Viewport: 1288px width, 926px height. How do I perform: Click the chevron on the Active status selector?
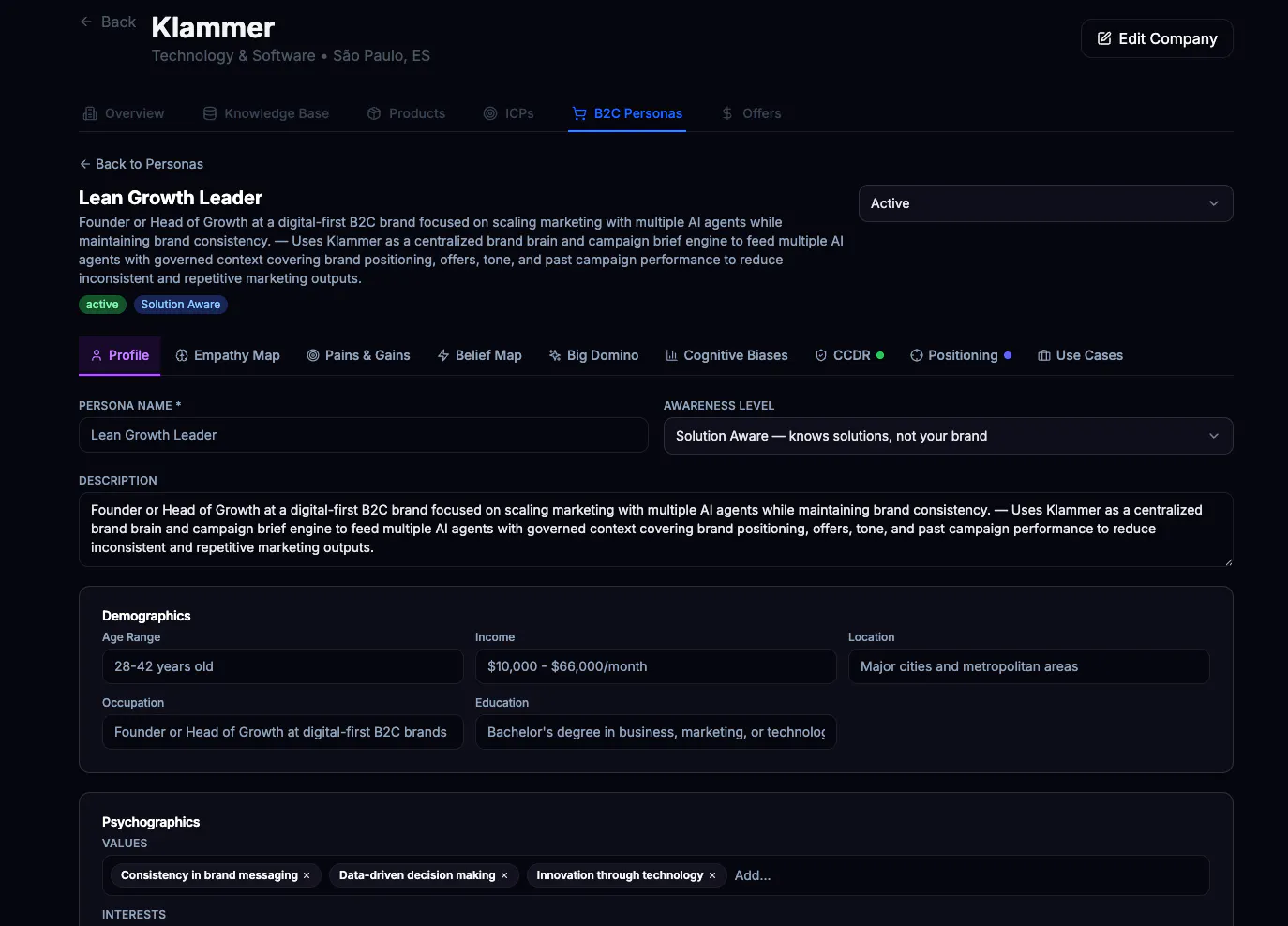[1214, 203]
